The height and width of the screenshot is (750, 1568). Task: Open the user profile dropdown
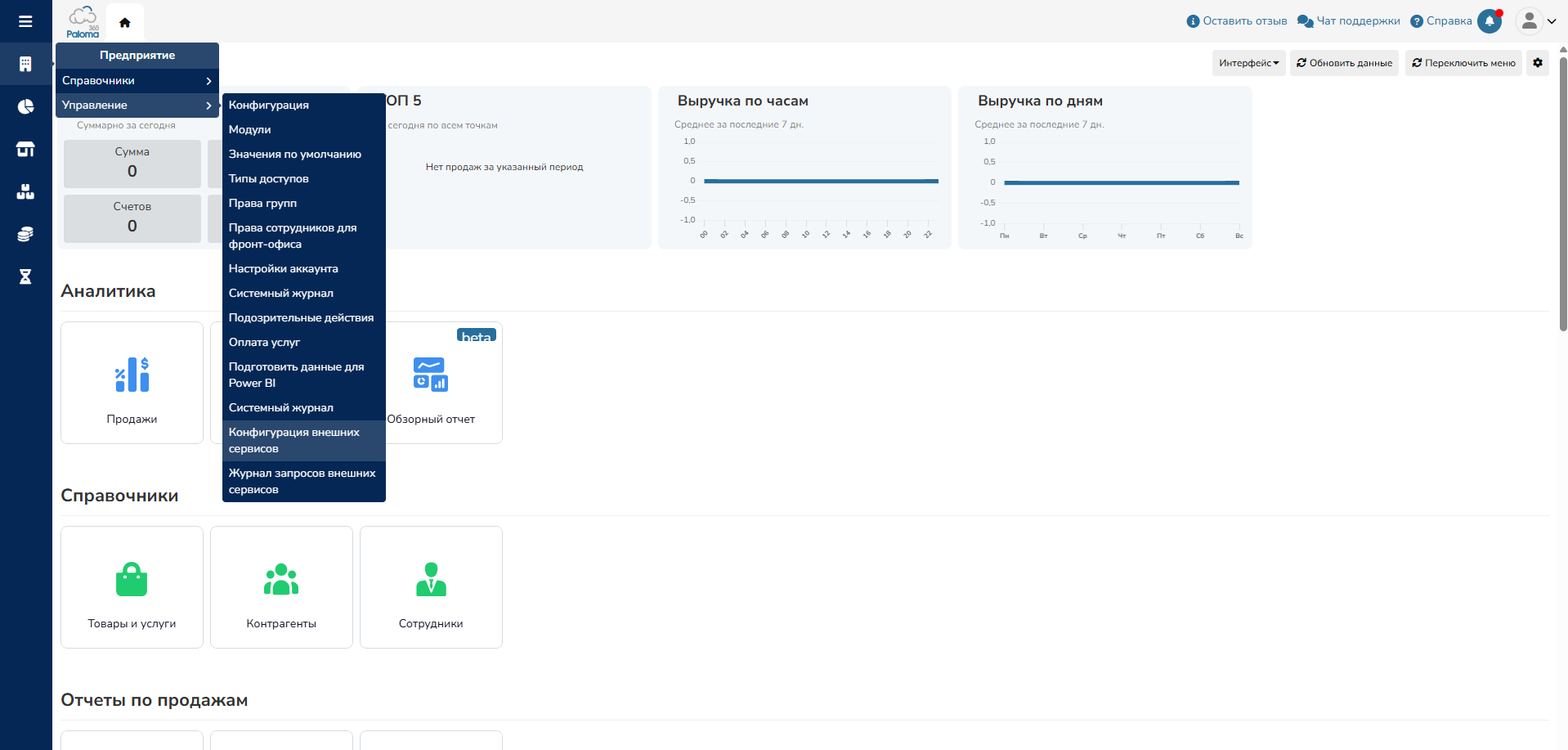click(1535, 21)
